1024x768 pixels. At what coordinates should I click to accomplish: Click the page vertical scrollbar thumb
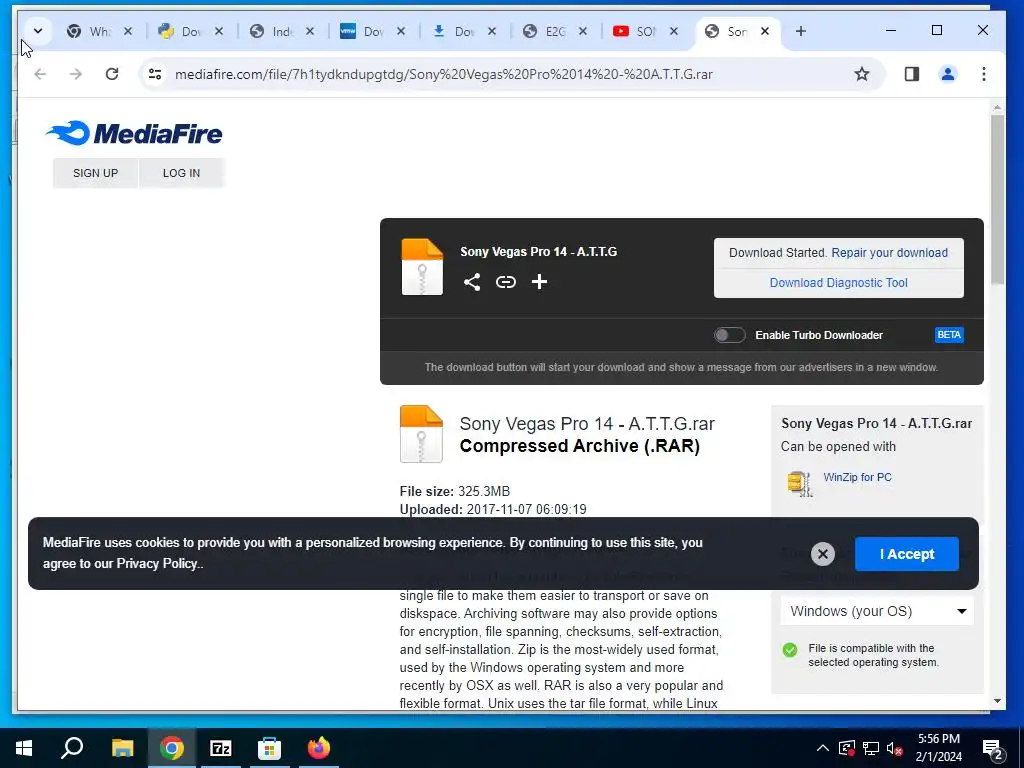[x=997, y=199]
